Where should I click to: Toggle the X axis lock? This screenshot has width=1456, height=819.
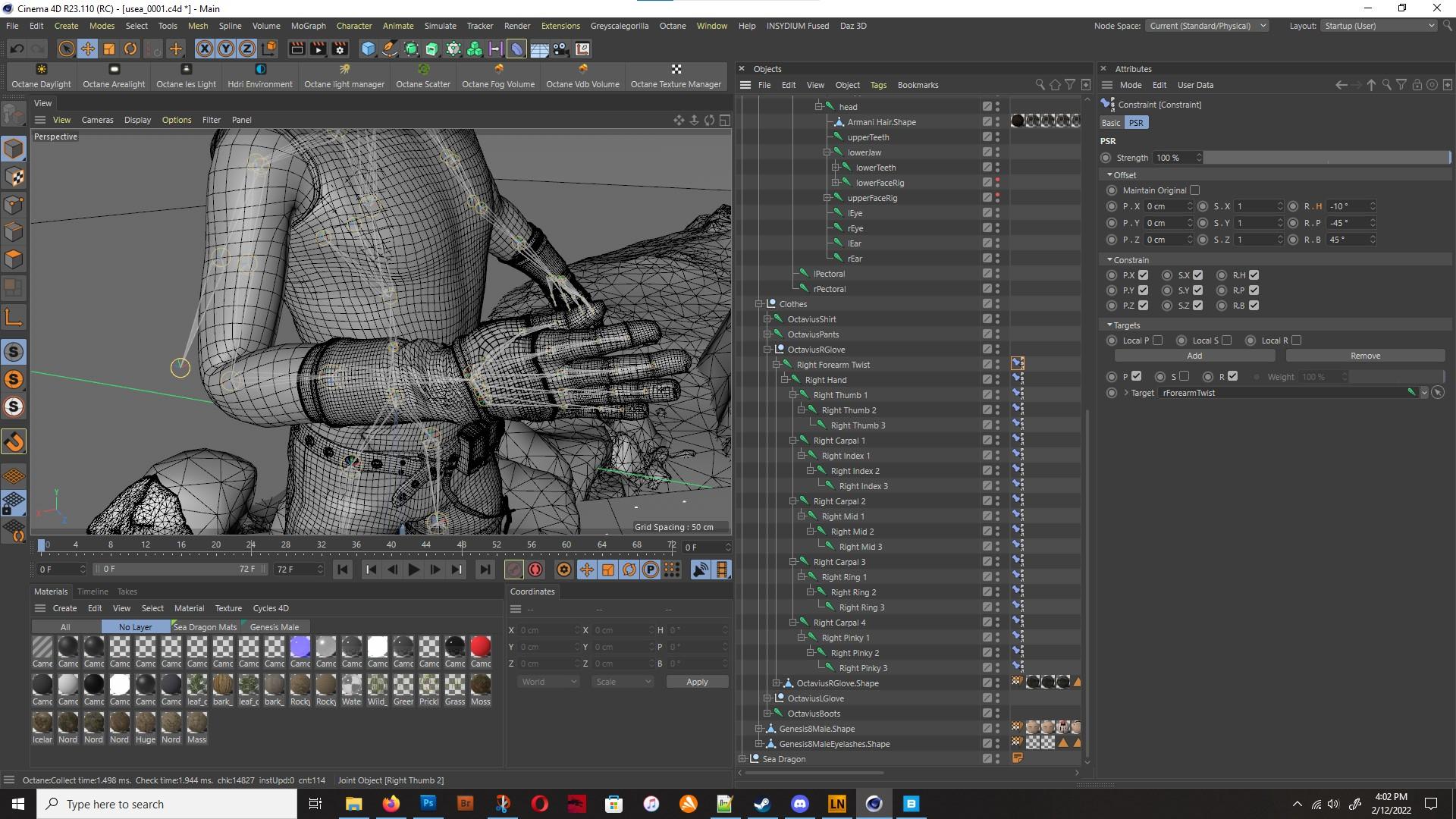point(205,49)
